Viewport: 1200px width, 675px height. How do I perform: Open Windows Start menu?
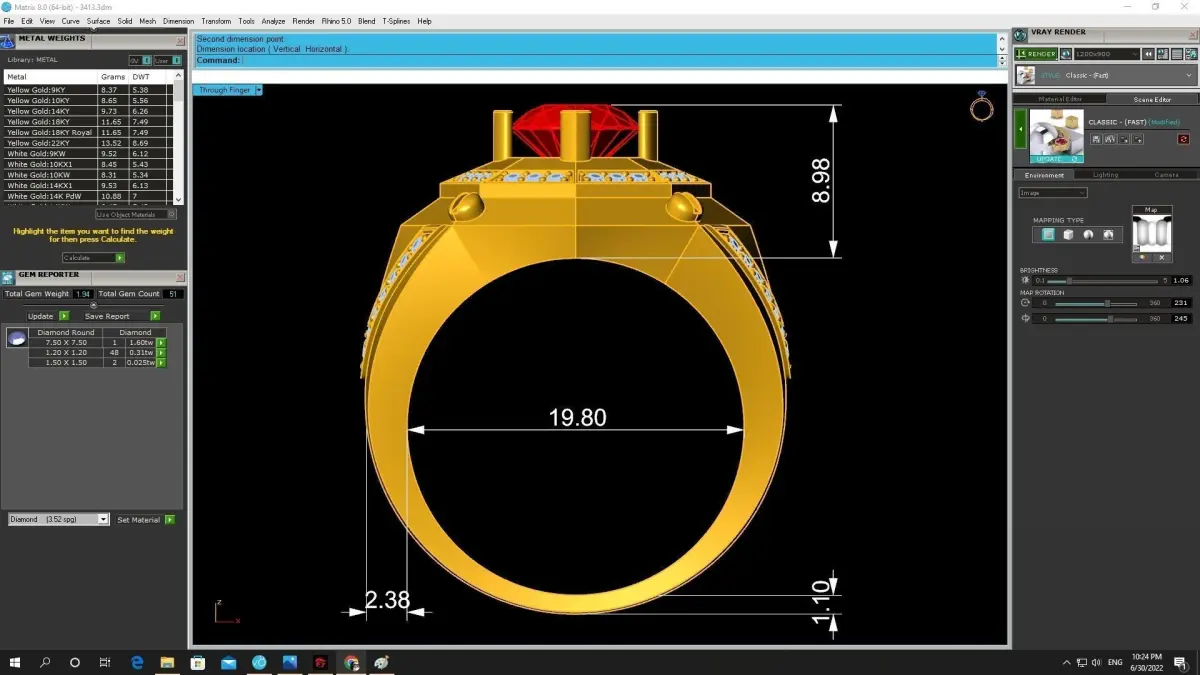tap(15, 662)
